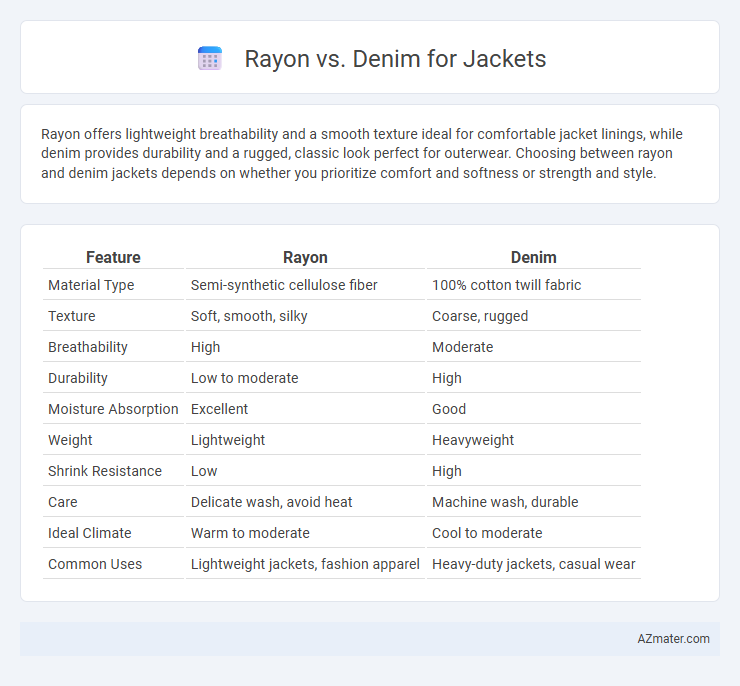Screen dimensions: 740x686
Task: Select the 'Common Uses' label
Action: 95,564
